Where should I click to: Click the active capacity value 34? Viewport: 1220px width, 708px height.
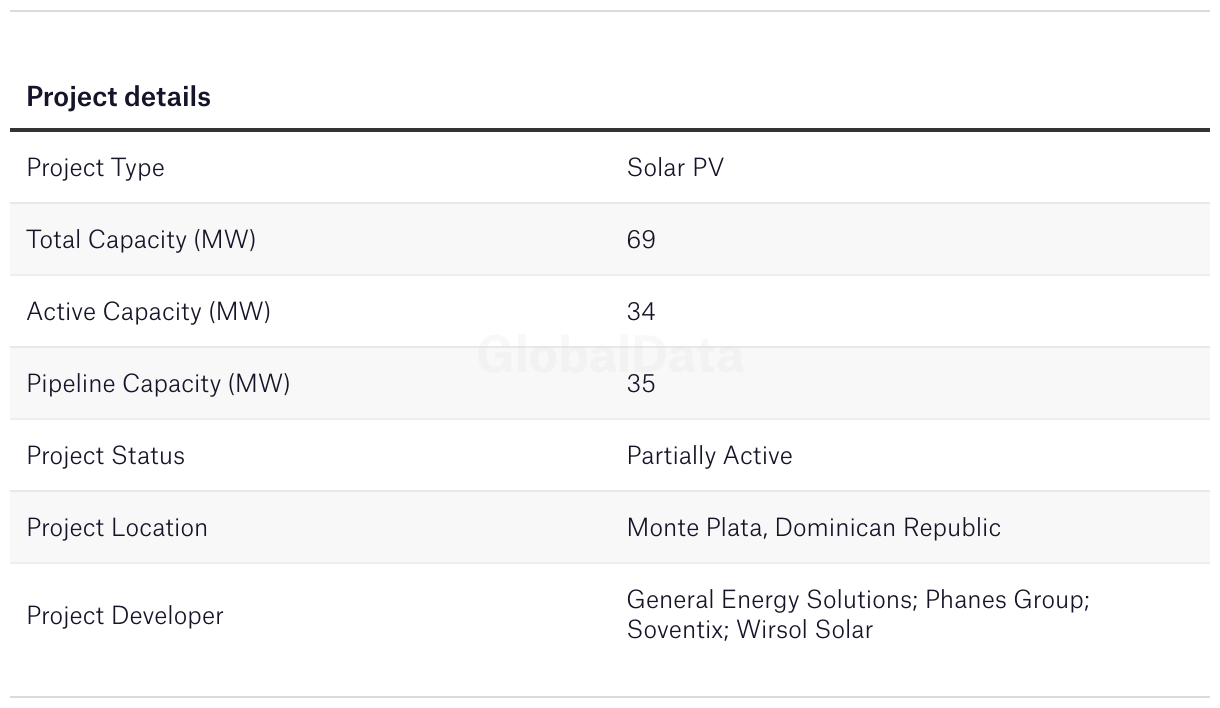click(x=641, y=312)
